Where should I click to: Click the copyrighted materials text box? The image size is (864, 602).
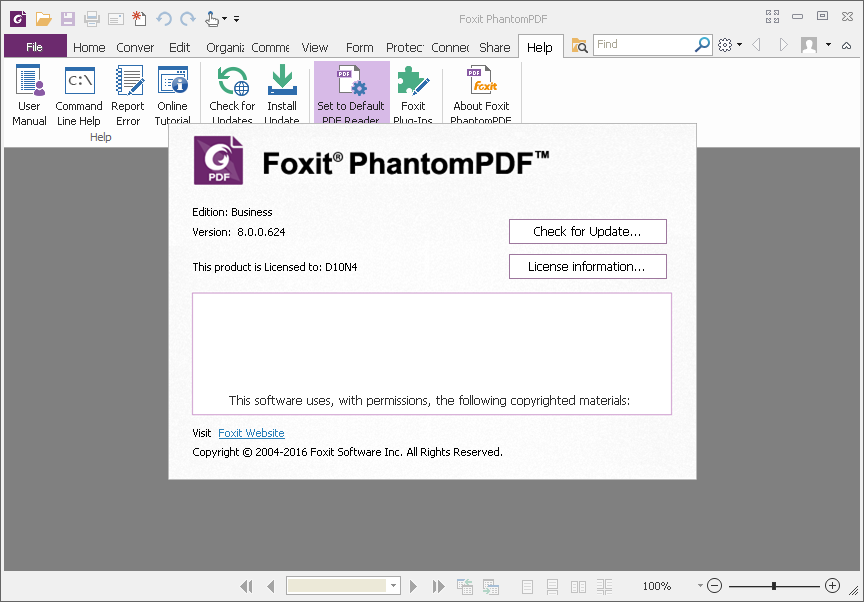coord(431,354)
